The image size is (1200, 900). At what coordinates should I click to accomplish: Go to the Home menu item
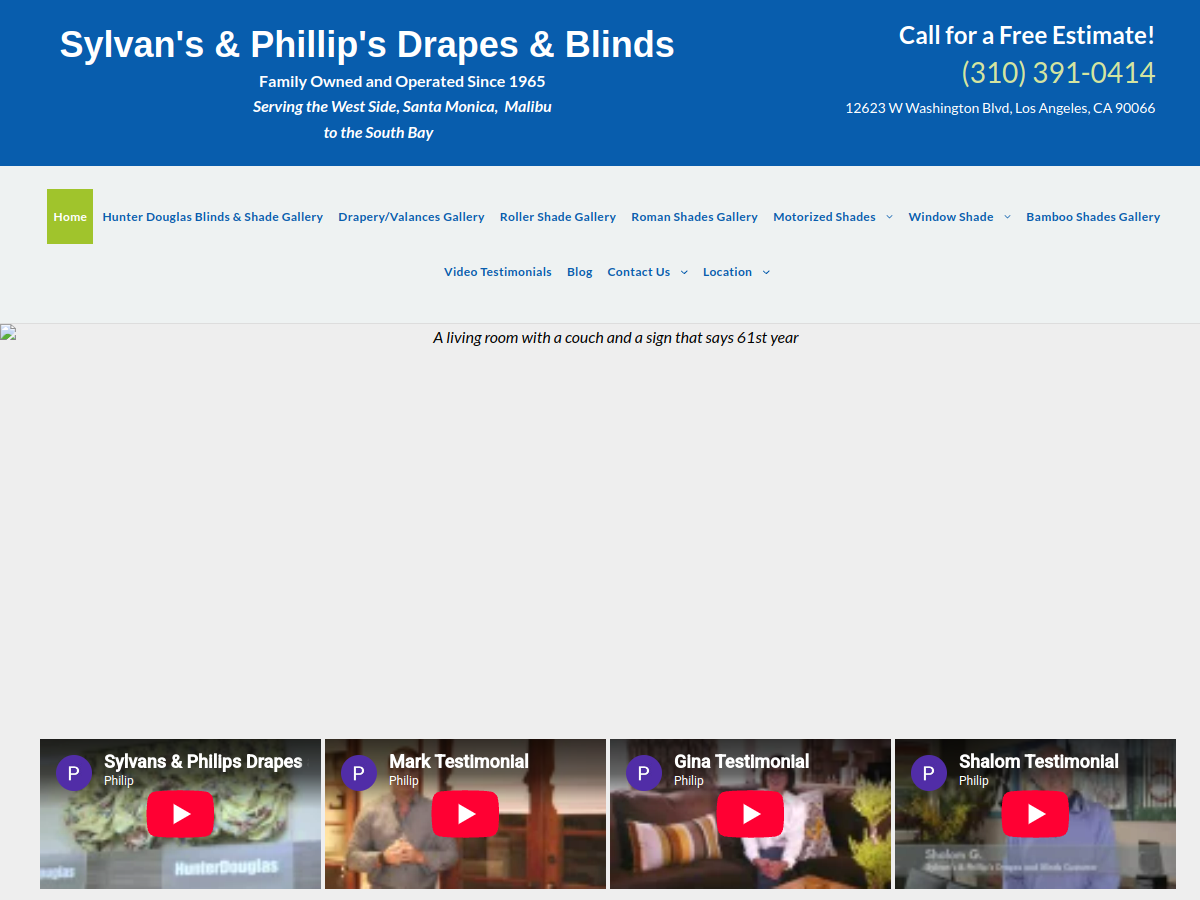[70, 216]
